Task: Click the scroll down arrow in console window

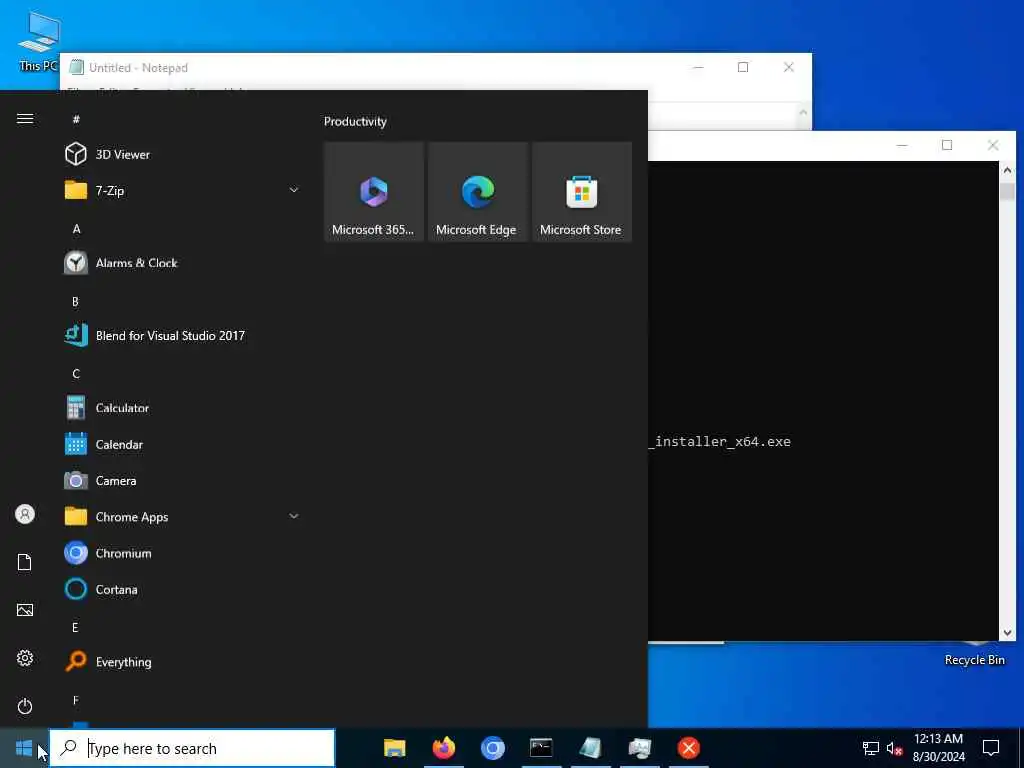Action: pos(1007,632)
